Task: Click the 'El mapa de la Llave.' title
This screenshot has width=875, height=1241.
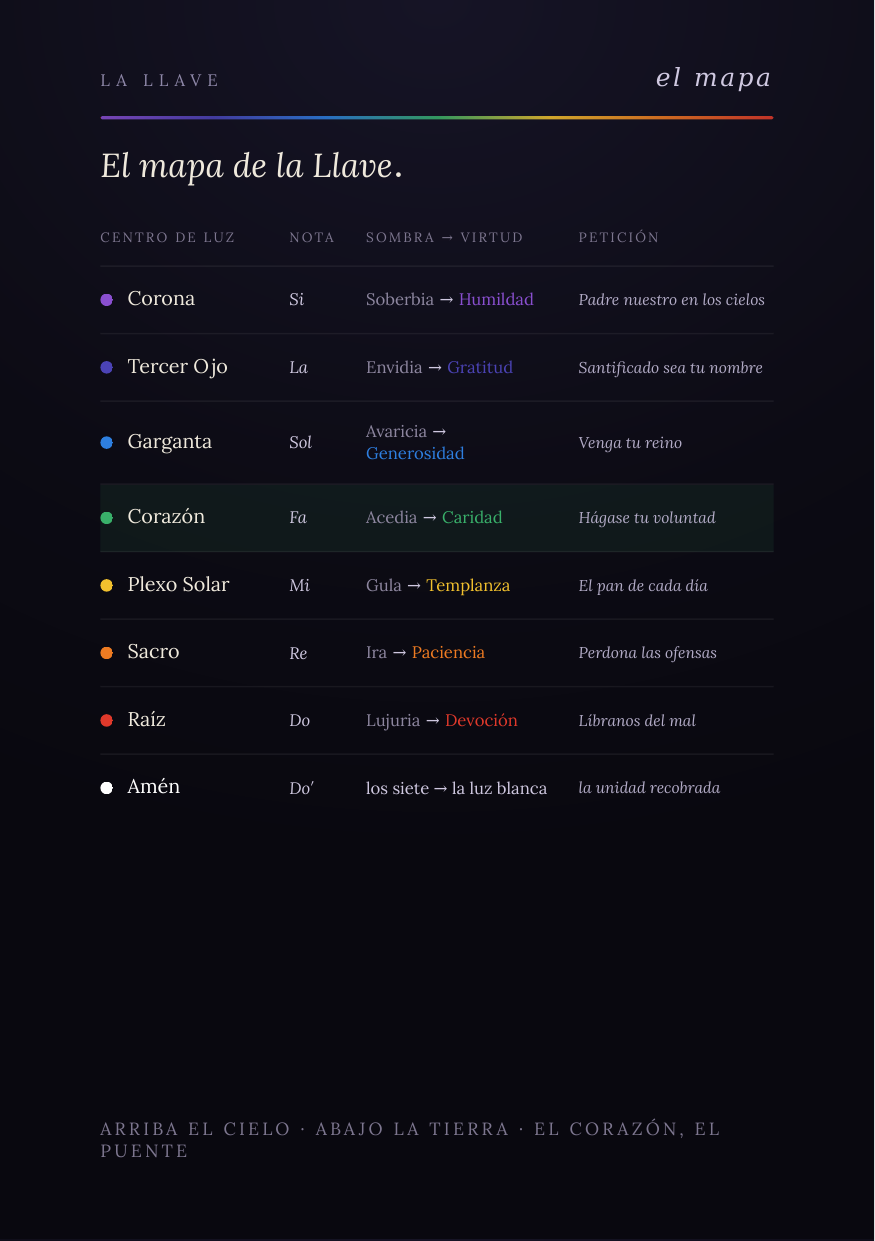Action: 252,166
